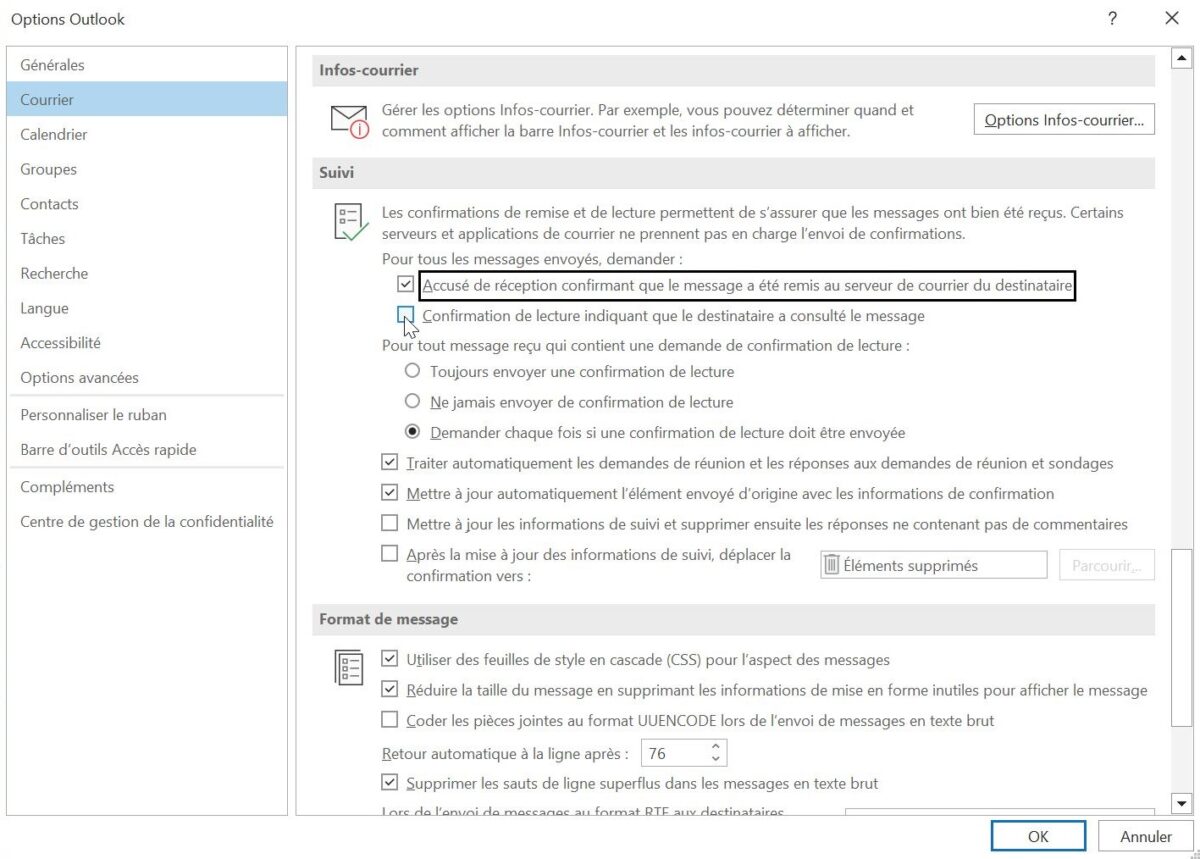The height and width of the screenshot is (859, 1200).
Task: Select Toujours envoyer une confirmation de lecture
Action: (x=412, y=370)
